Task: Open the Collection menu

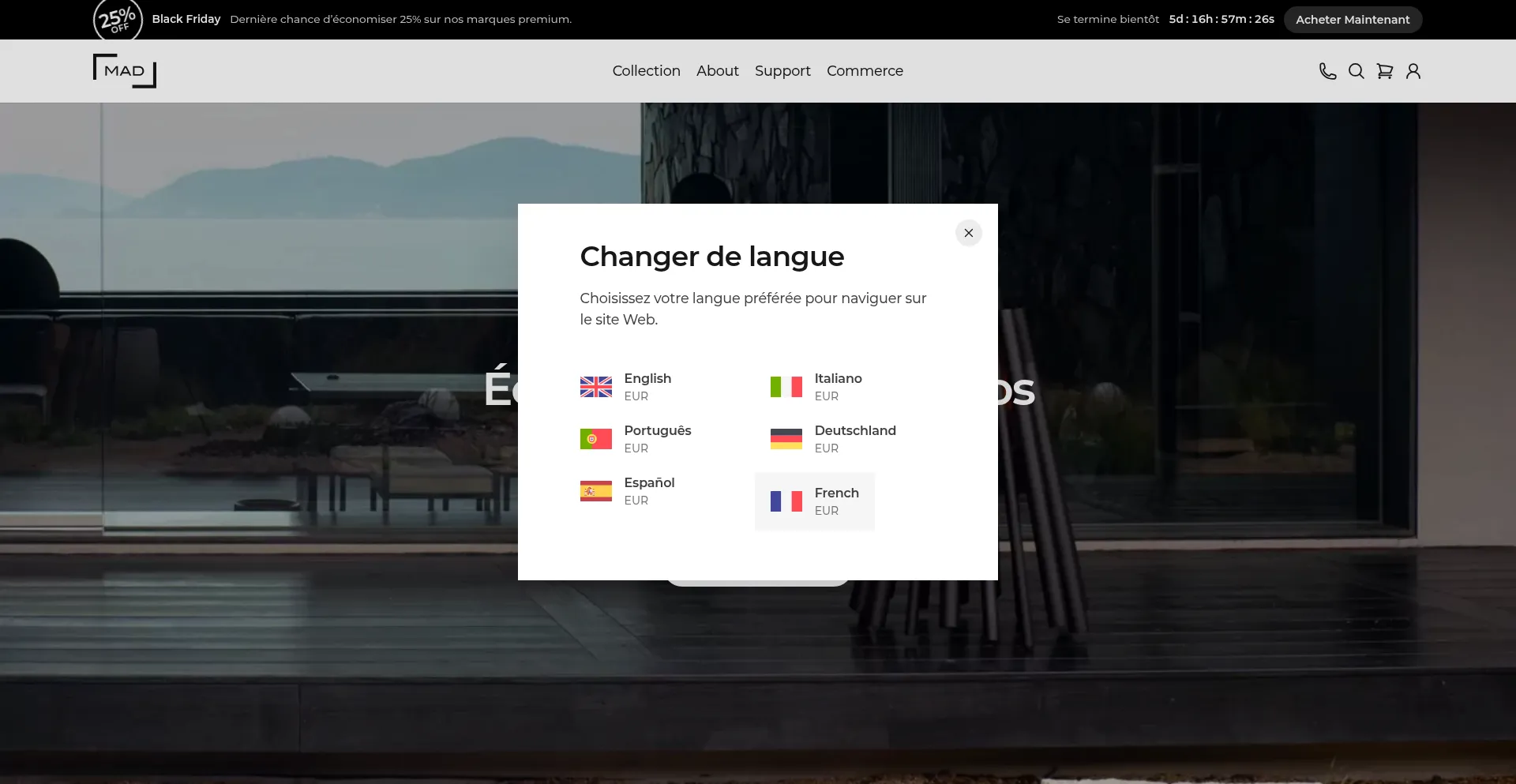Action: 646,71
